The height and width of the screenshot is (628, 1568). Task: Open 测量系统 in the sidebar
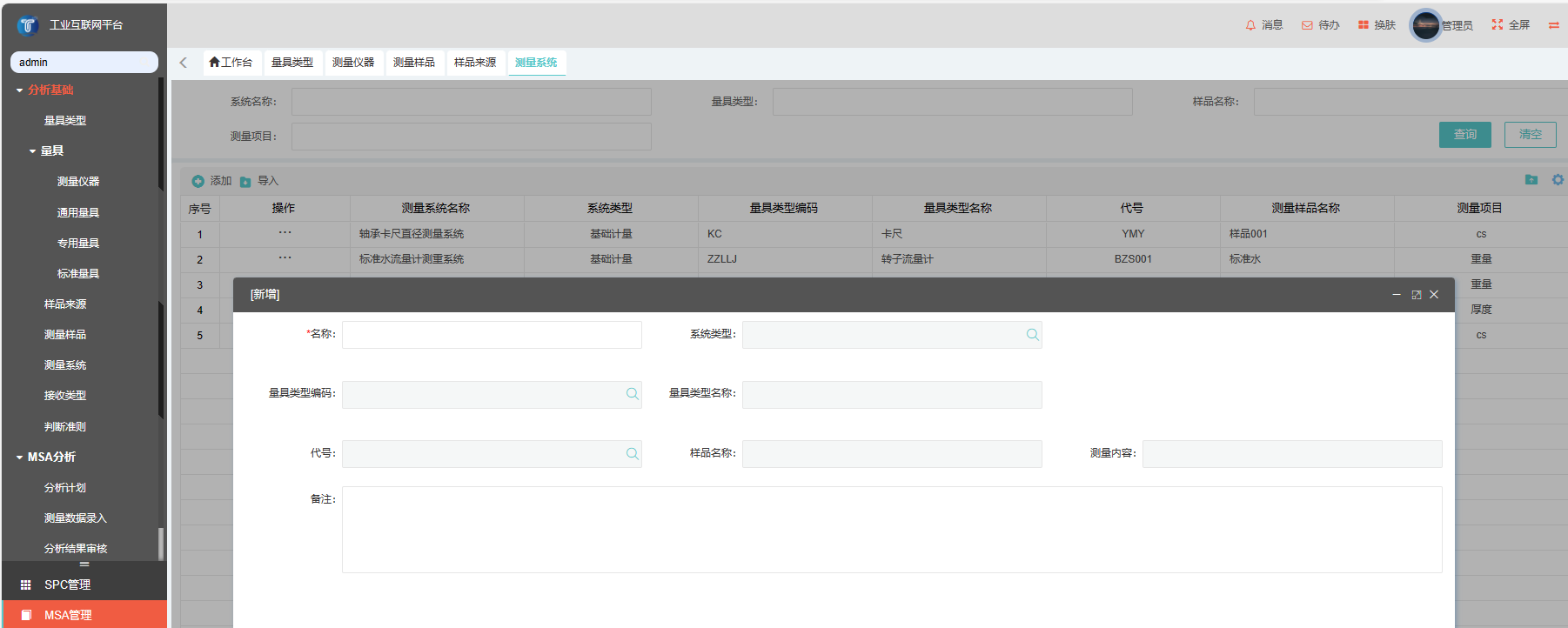(65, 365)
